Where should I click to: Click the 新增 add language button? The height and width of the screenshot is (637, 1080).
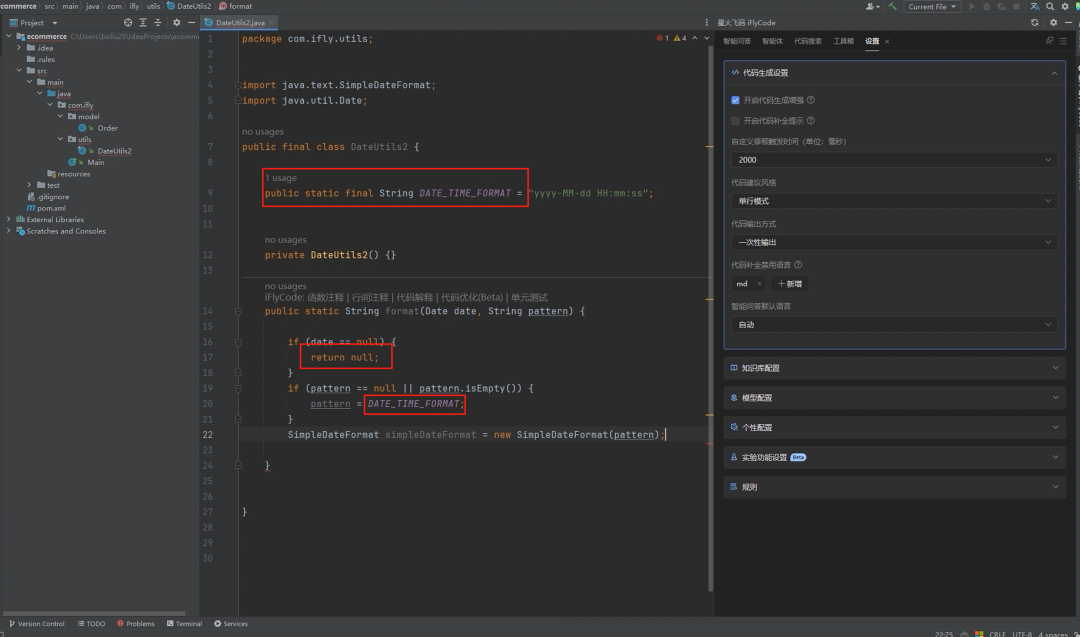(789, 284)
